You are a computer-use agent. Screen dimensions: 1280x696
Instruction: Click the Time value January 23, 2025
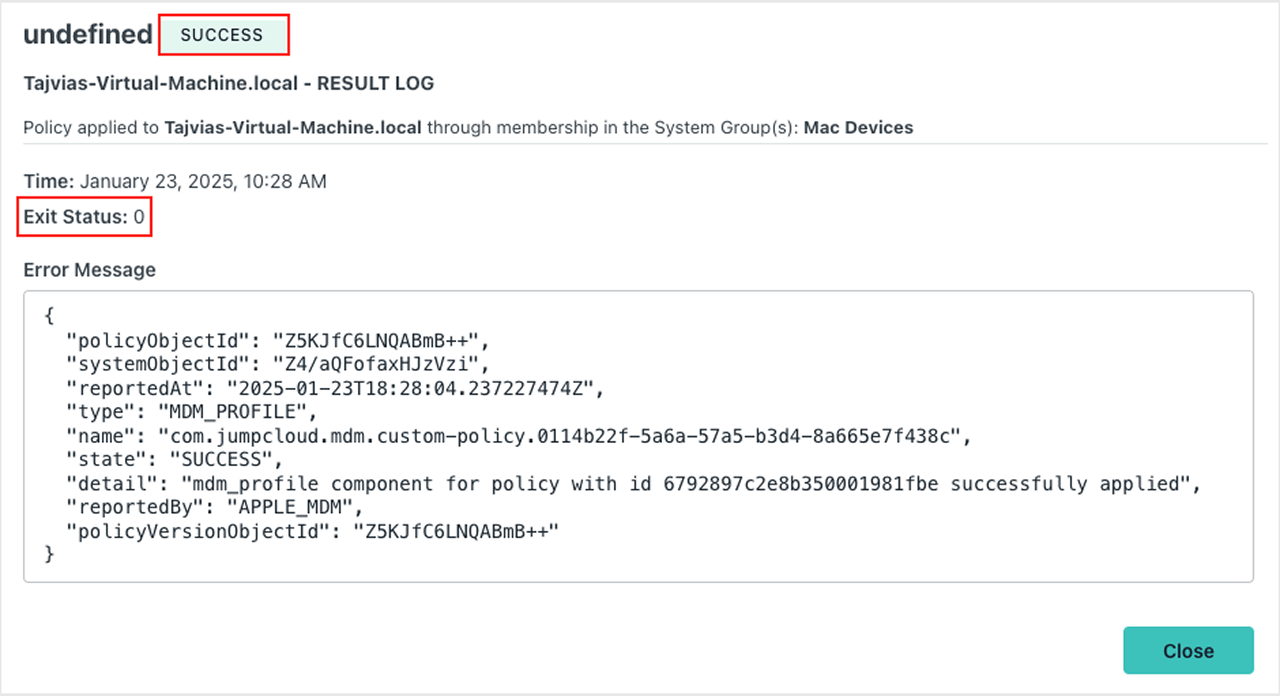(202, 181)
